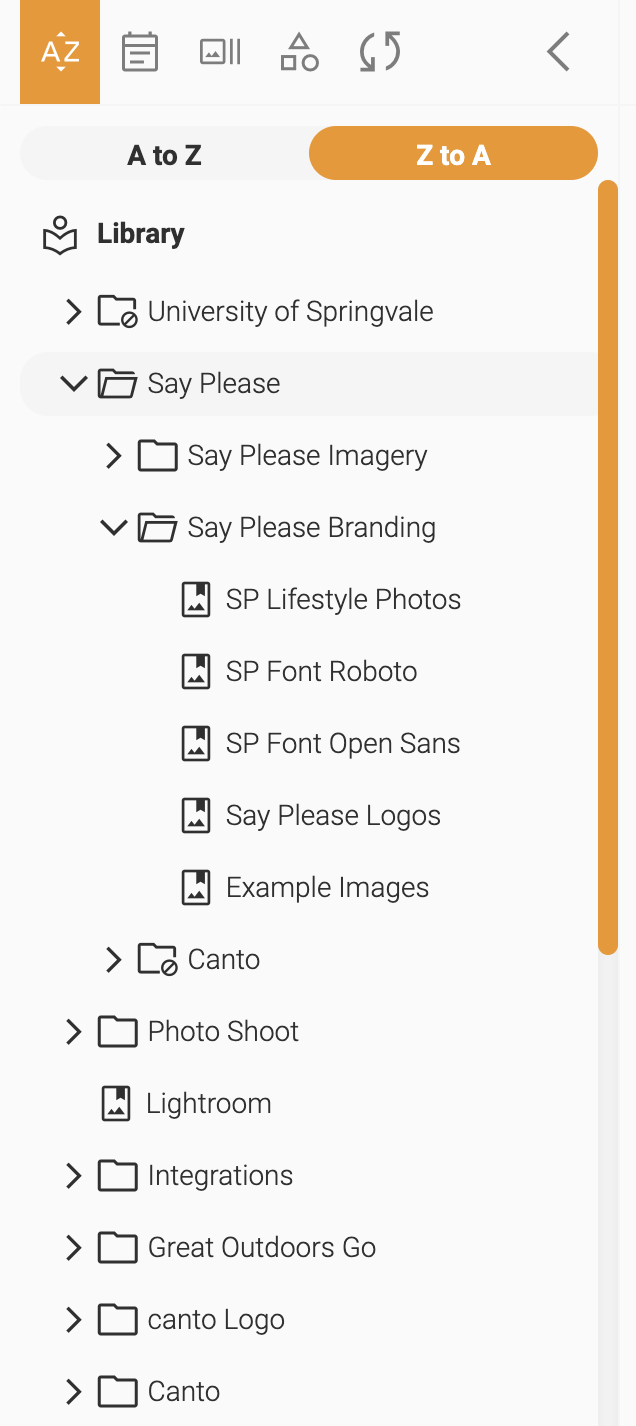636x1426 pixels.
Task: Expand the University of Springvale folder
Action: click(73, 312)
